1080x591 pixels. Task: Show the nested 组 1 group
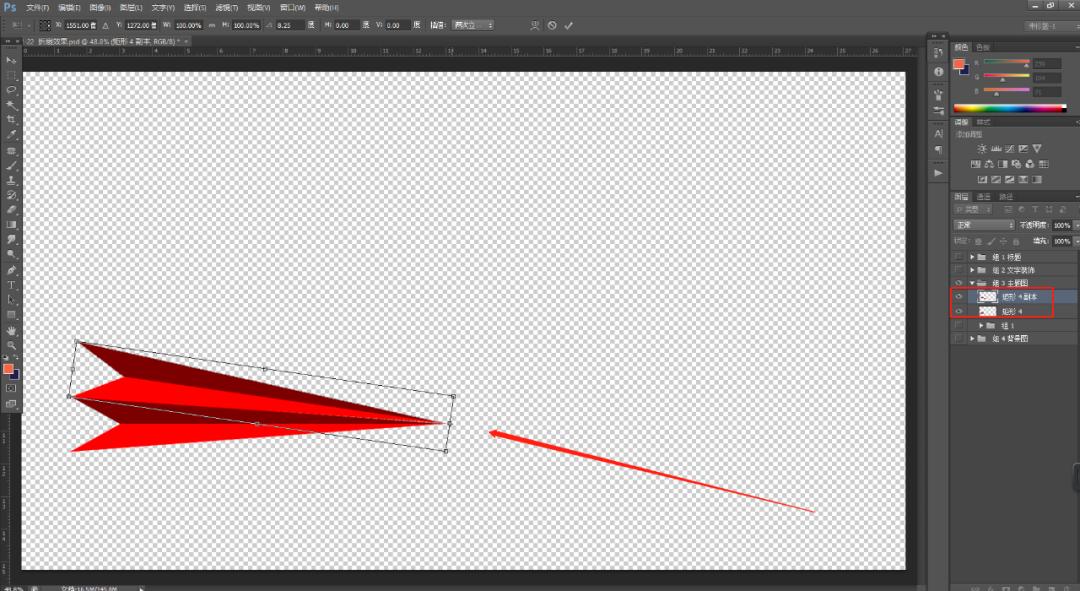[959, 325]
